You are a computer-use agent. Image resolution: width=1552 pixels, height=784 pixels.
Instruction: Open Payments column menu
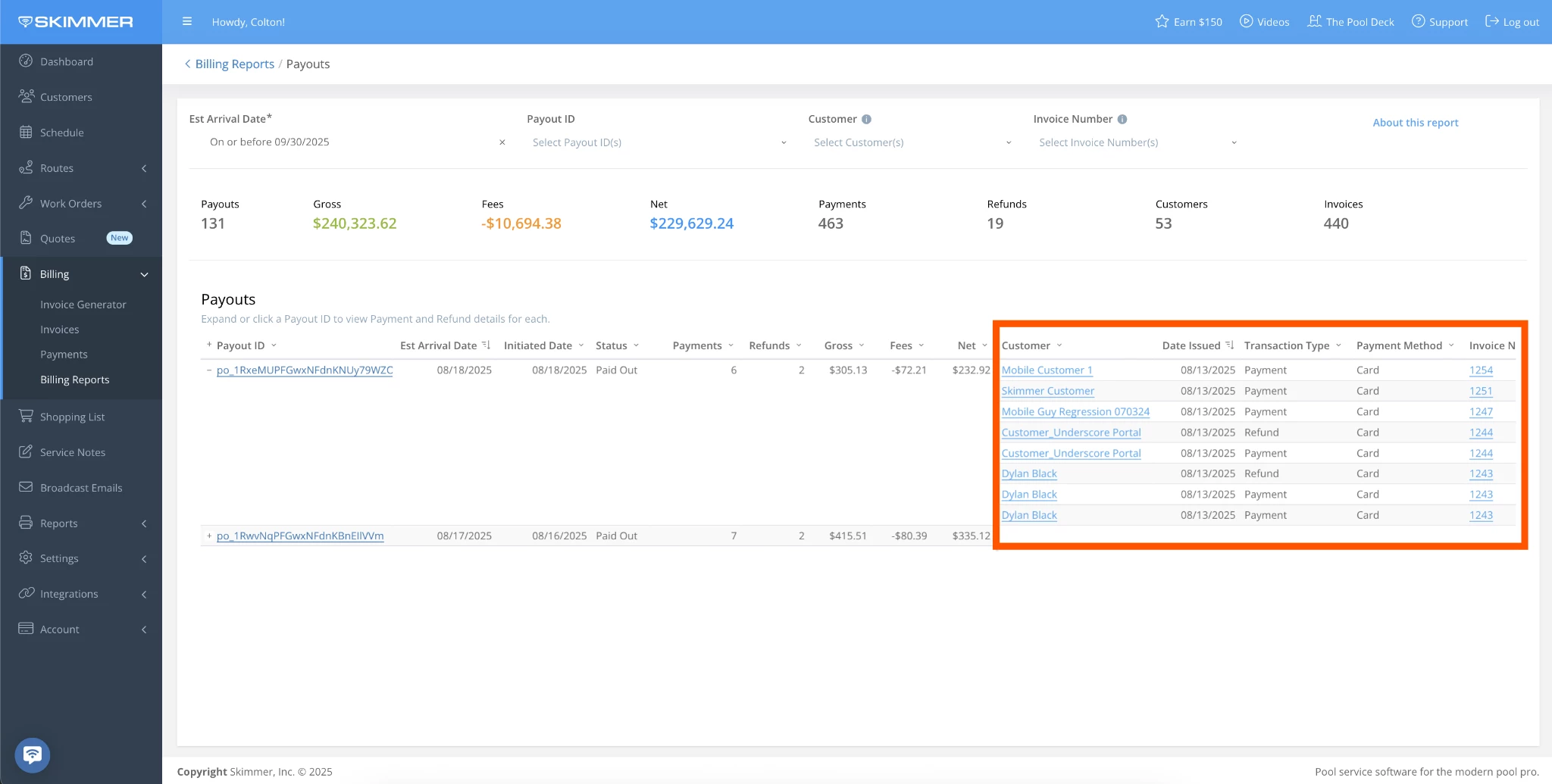pyautogui.click(x=731, y=345)
